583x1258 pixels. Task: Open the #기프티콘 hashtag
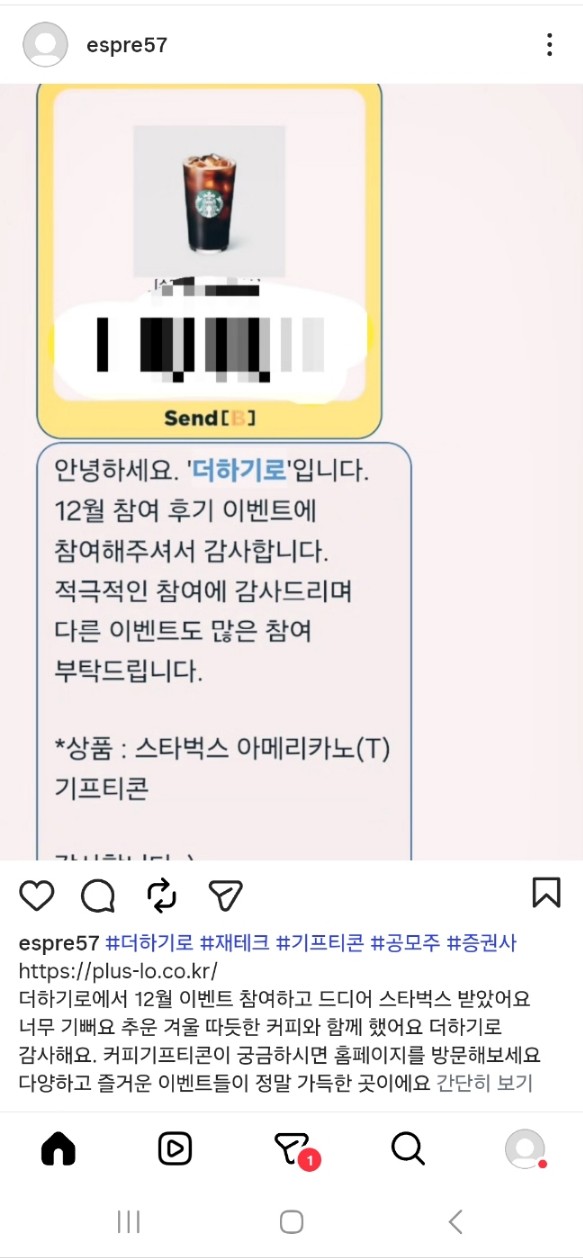point(321,943)
